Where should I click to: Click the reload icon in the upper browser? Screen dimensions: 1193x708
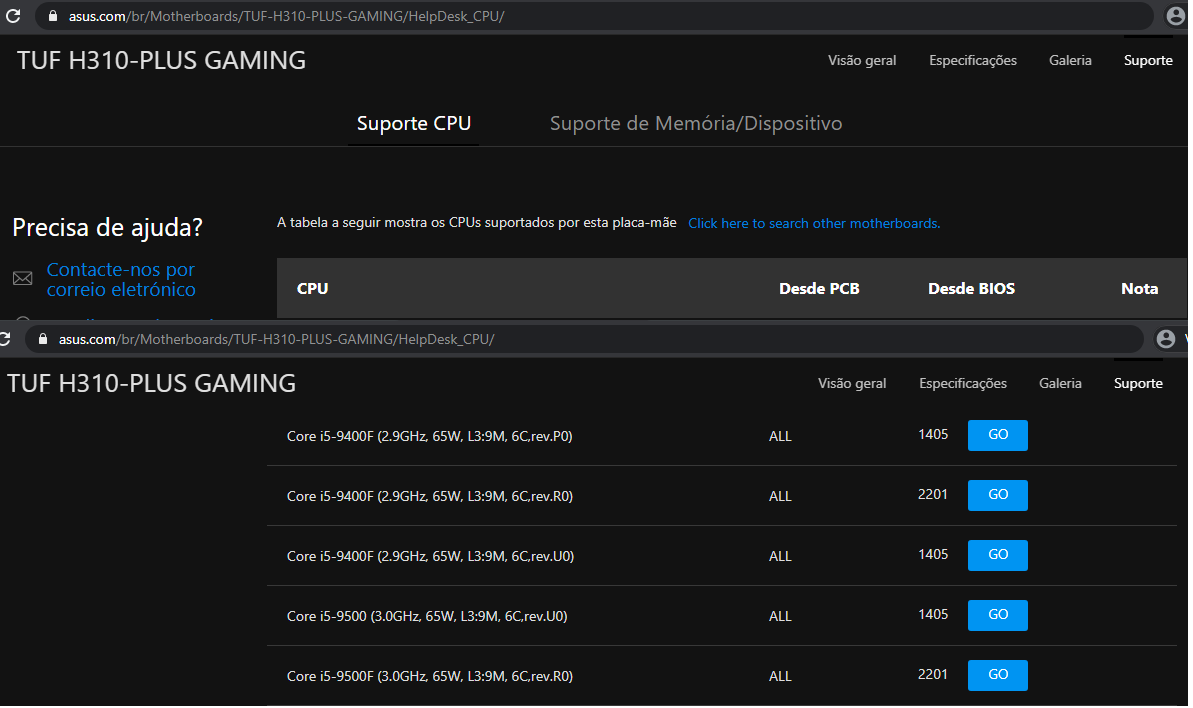tap(13, 16)
